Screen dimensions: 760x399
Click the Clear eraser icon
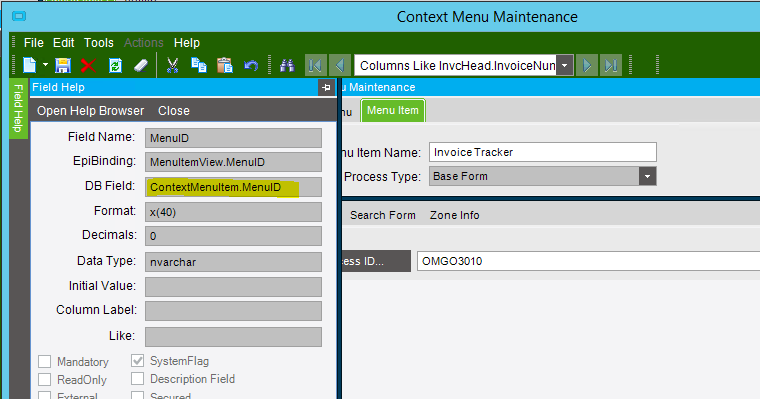(x=141, y=65)
